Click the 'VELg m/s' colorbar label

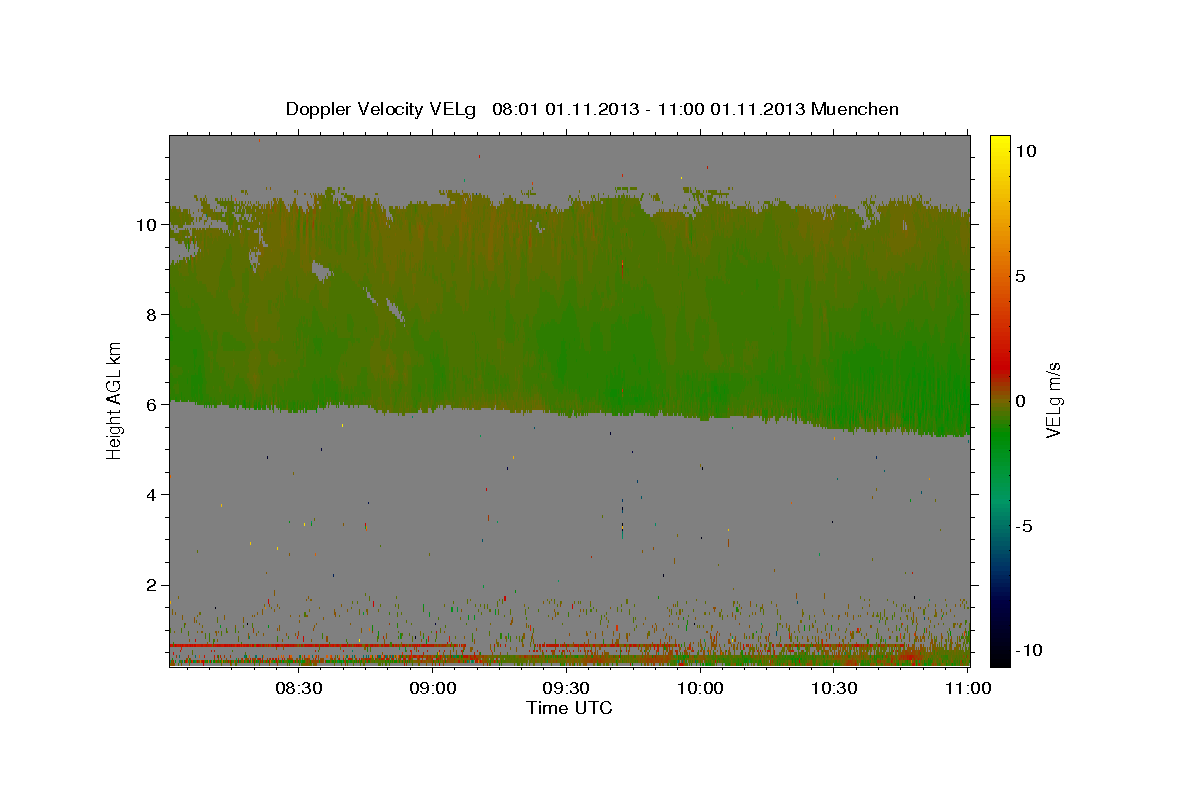coord(1054,401)
